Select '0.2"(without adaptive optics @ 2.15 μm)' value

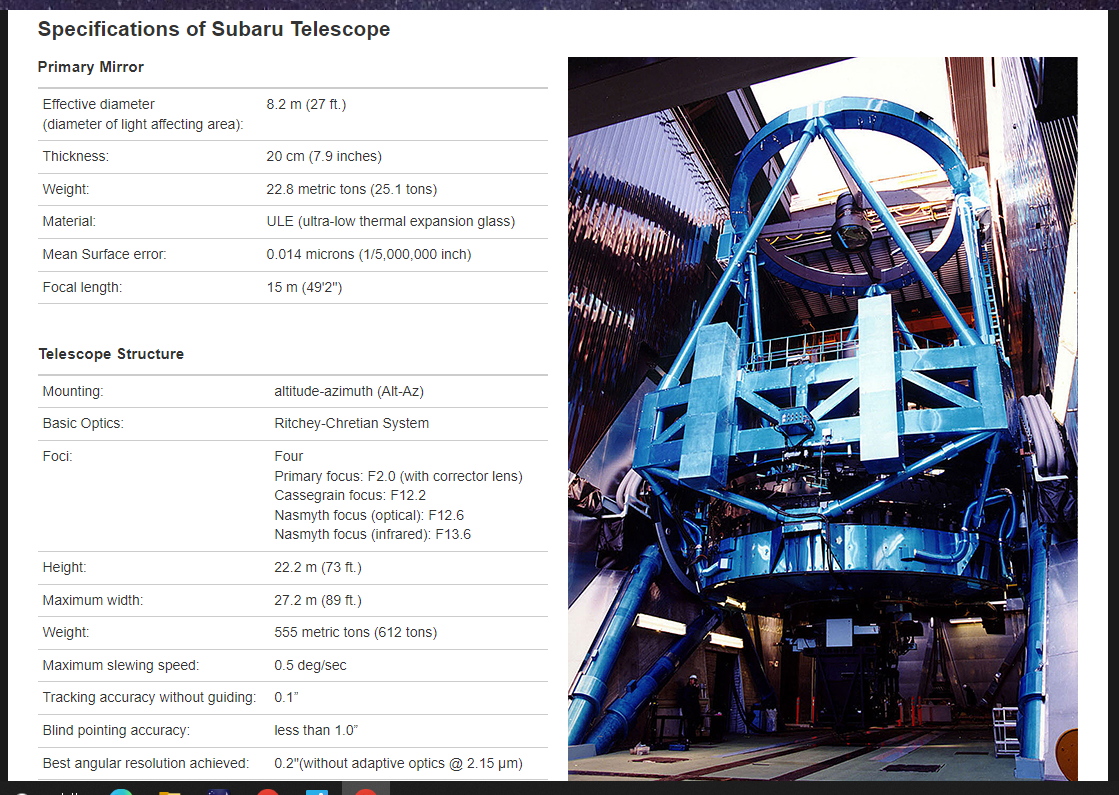point(399,763)
